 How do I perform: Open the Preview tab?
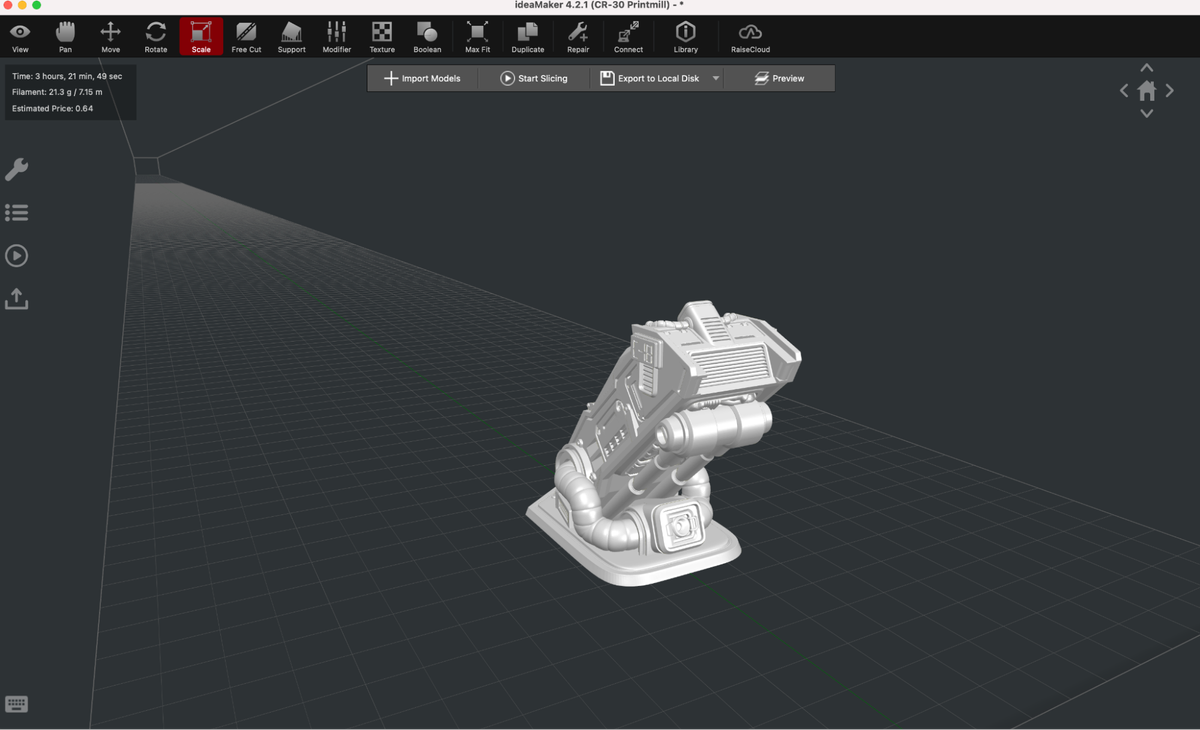(779, 78)
